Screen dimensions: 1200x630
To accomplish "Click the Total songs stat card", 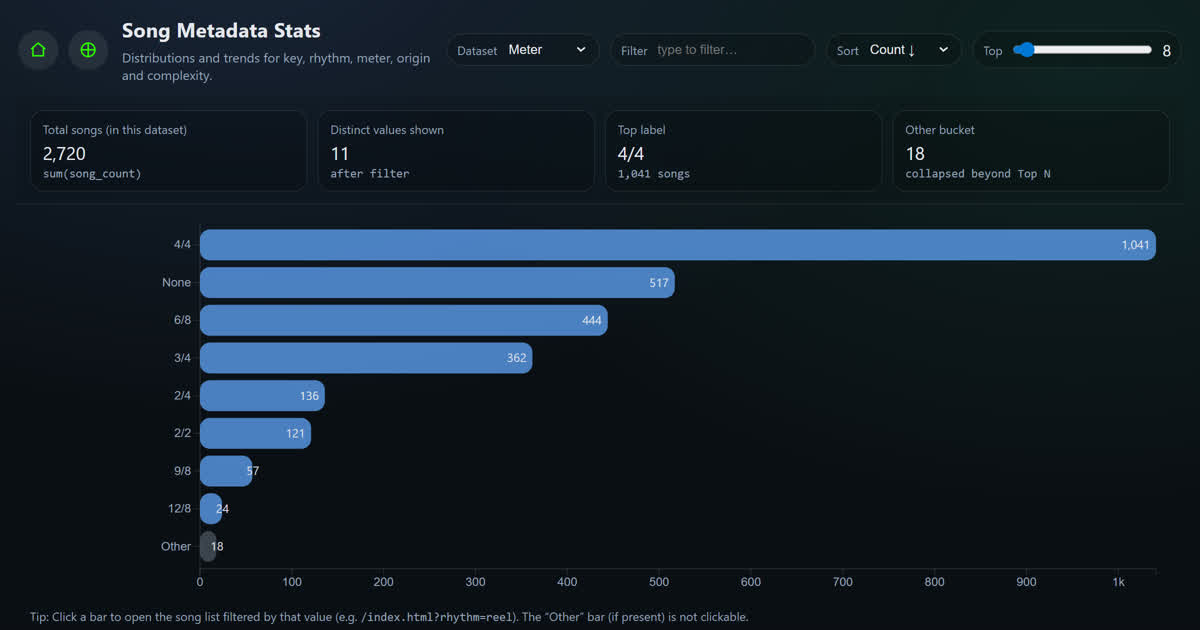I will 168,150.
